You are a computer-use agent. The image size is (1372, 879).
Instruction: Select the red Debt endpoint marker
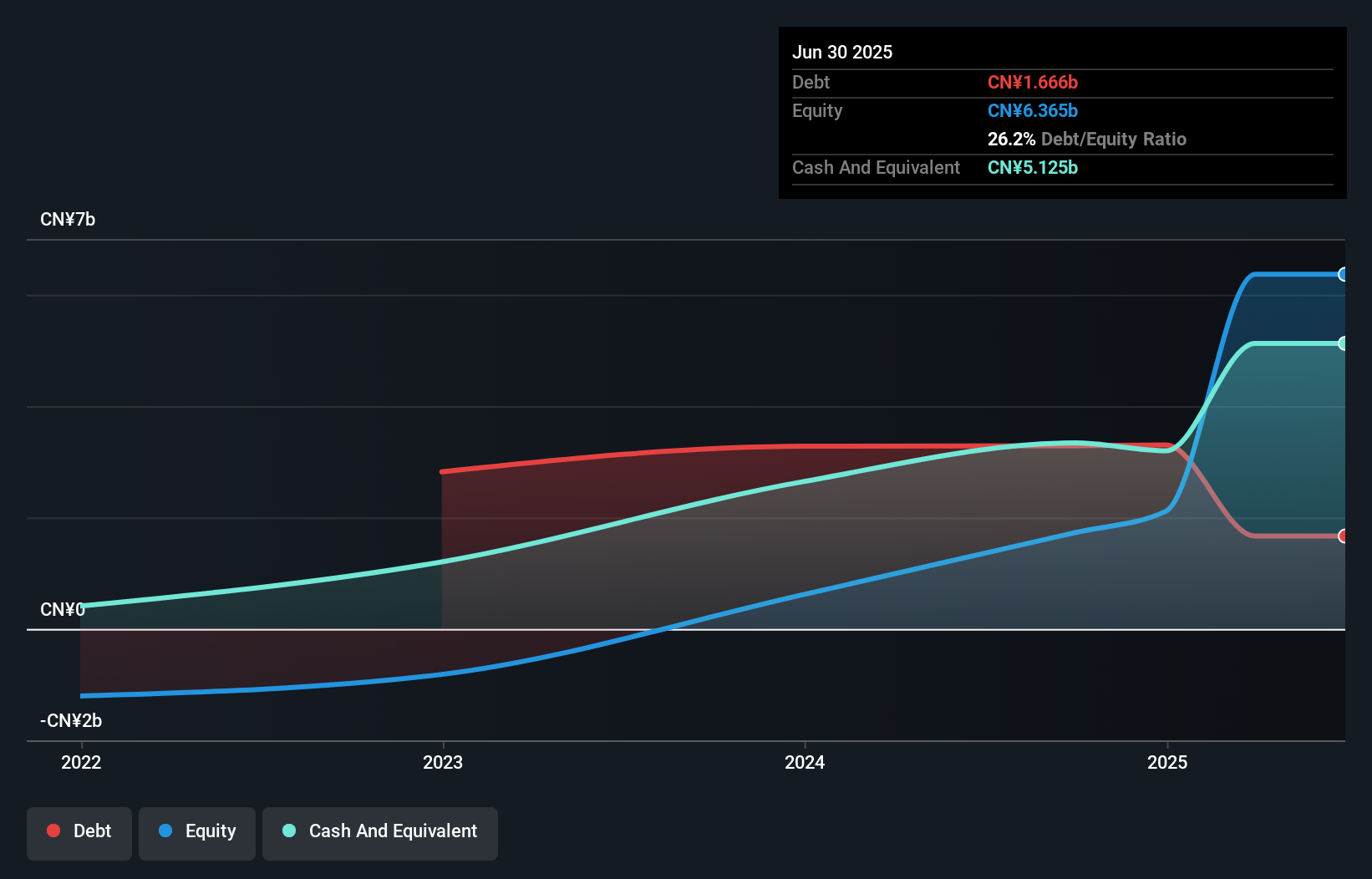[1344, 536]
